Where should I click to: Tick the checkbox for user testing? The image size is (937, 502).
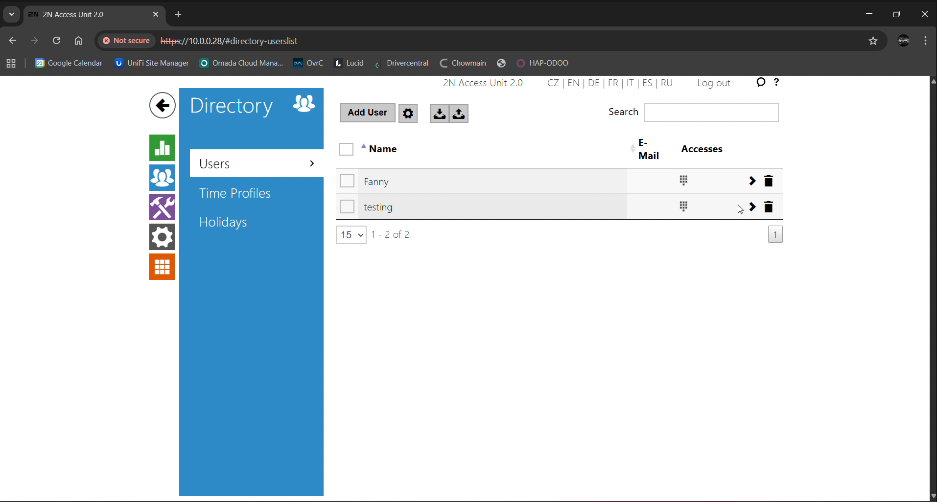pyautogui.click(x=347, y=207)
